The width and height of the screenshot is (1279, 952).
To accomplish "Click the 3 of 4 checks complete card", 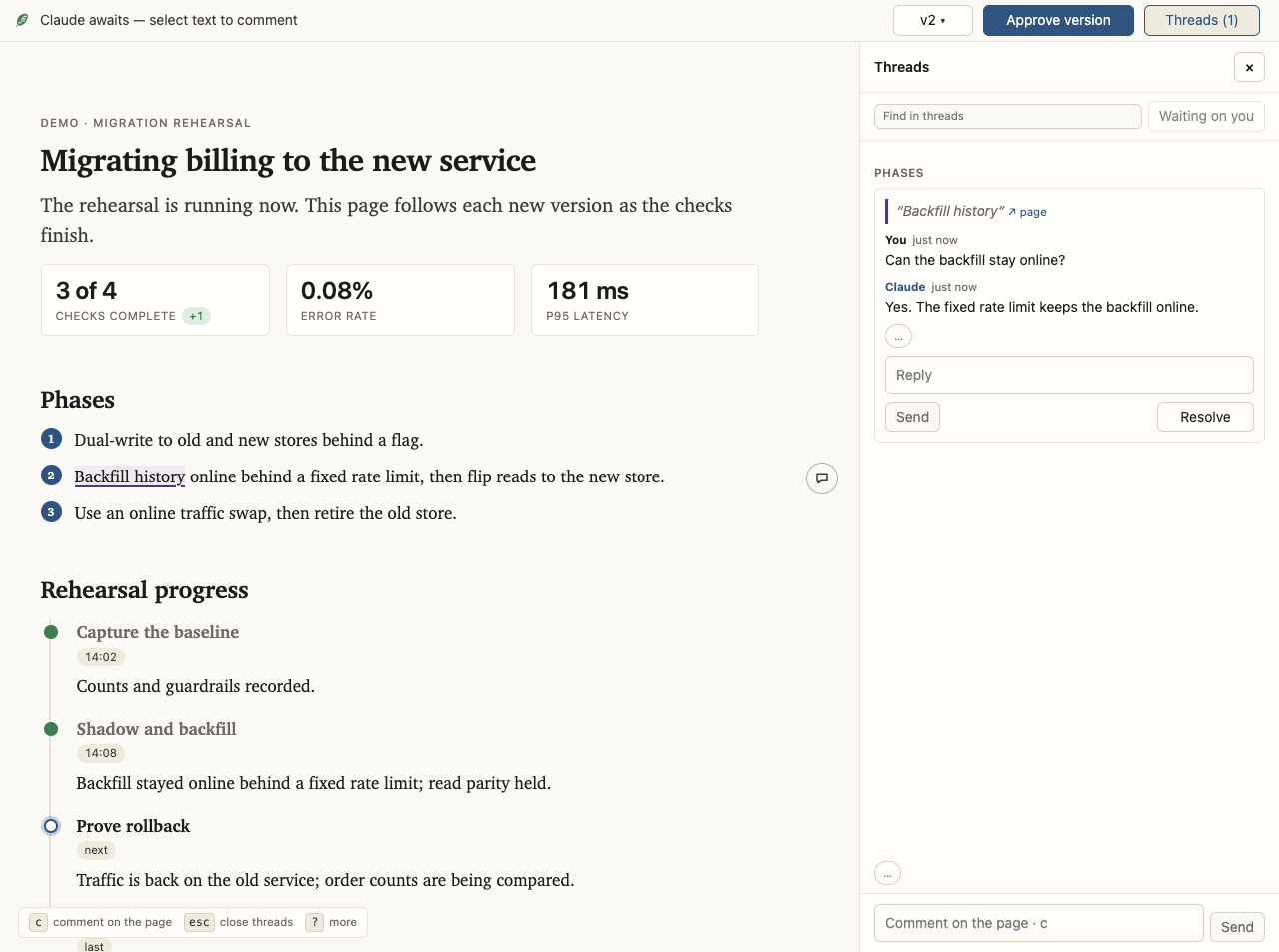I will [x=155, y=300].
